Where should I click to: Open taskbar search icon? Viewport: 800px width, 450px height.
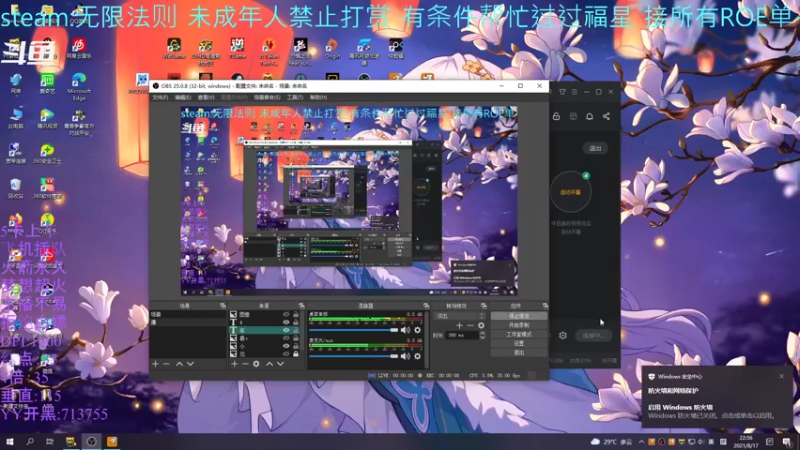pyautogui.click(x=30, y=441)
